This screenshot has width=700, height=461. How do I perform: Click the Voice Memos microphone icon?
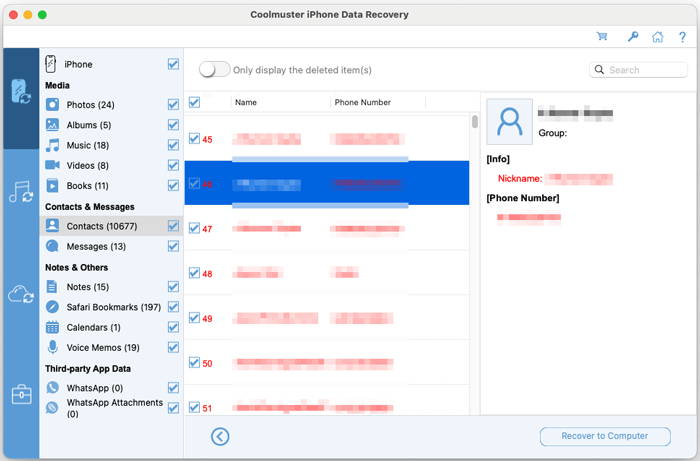pos(52,347)
